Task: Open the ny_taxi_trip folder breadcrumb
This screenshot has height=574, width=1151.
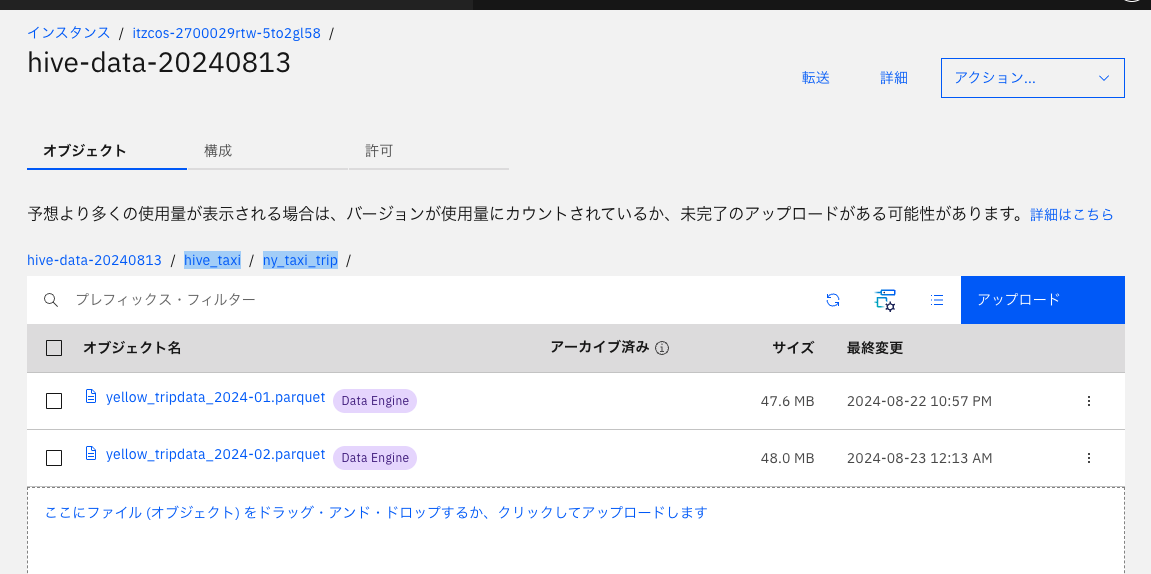Action: (300, 260)
